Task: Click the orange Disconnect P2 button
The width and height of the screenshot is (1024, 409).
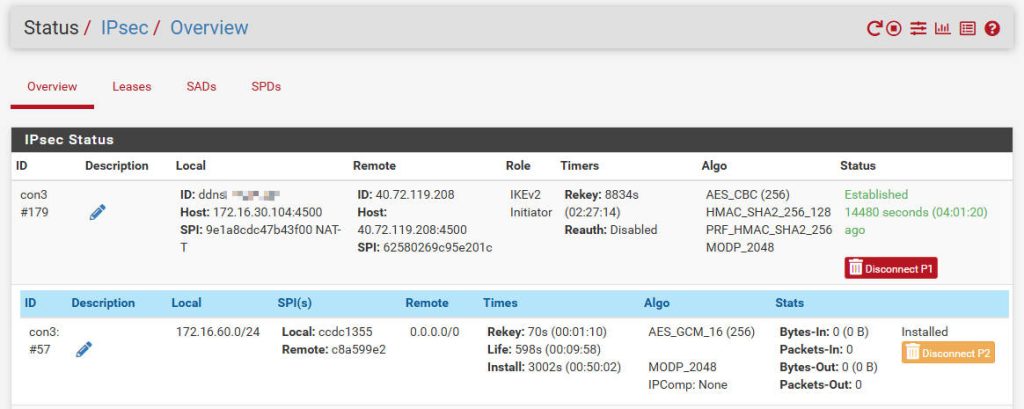Action: (x=948, y=353)
